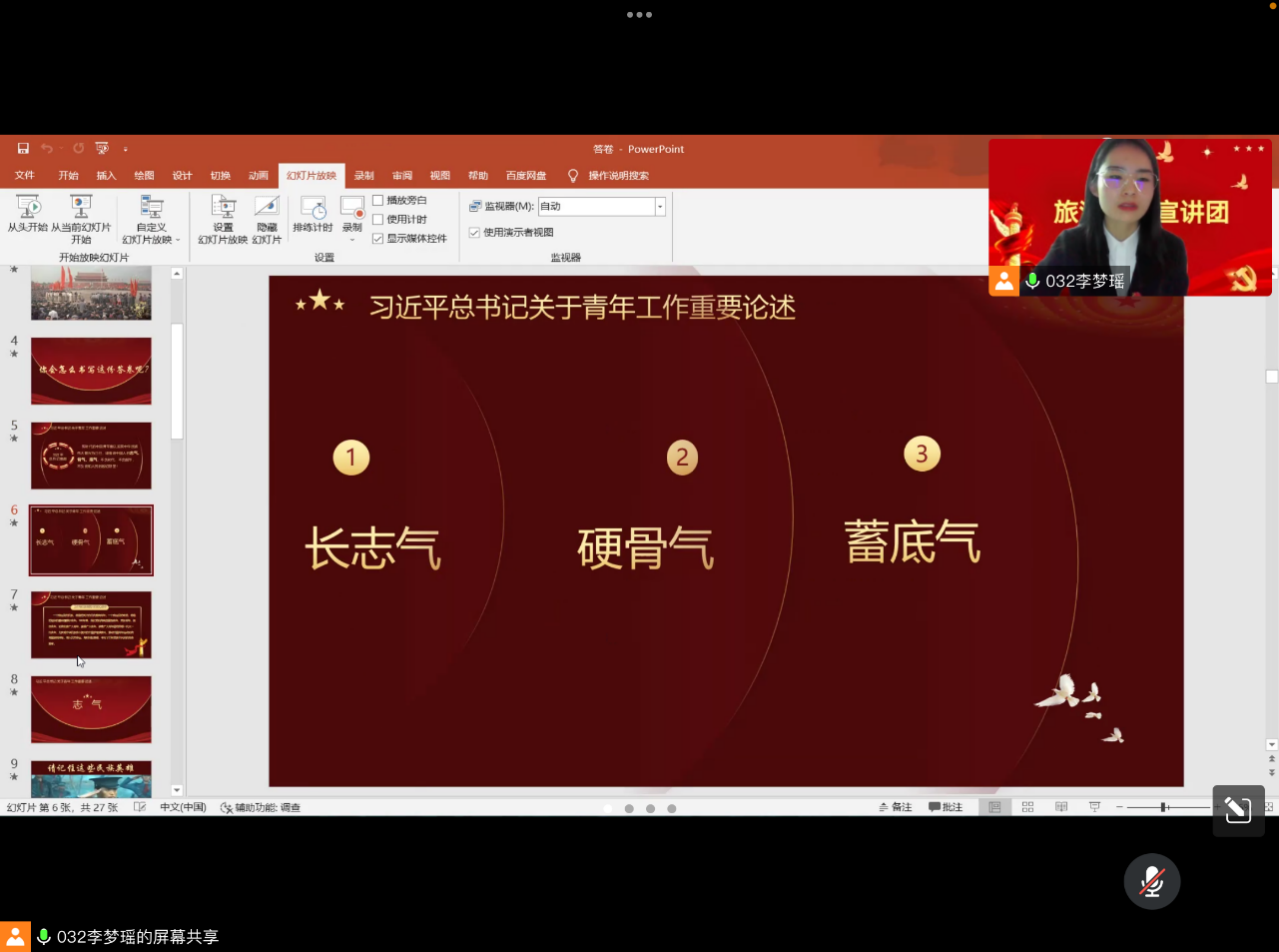Enable the 播放旁白 checkbox
The width and height of the screenshot is (1279, 952).
pos(378,200)
